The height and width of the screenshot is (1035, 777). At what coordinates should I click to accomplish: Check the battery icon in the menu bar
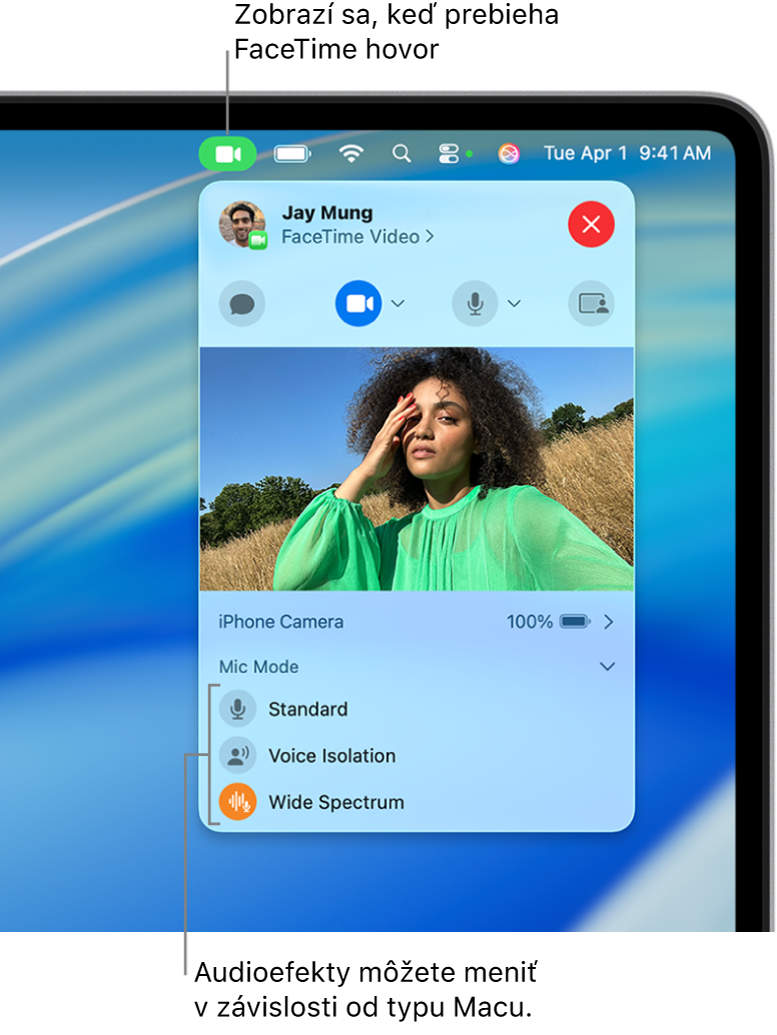(292, 154)
